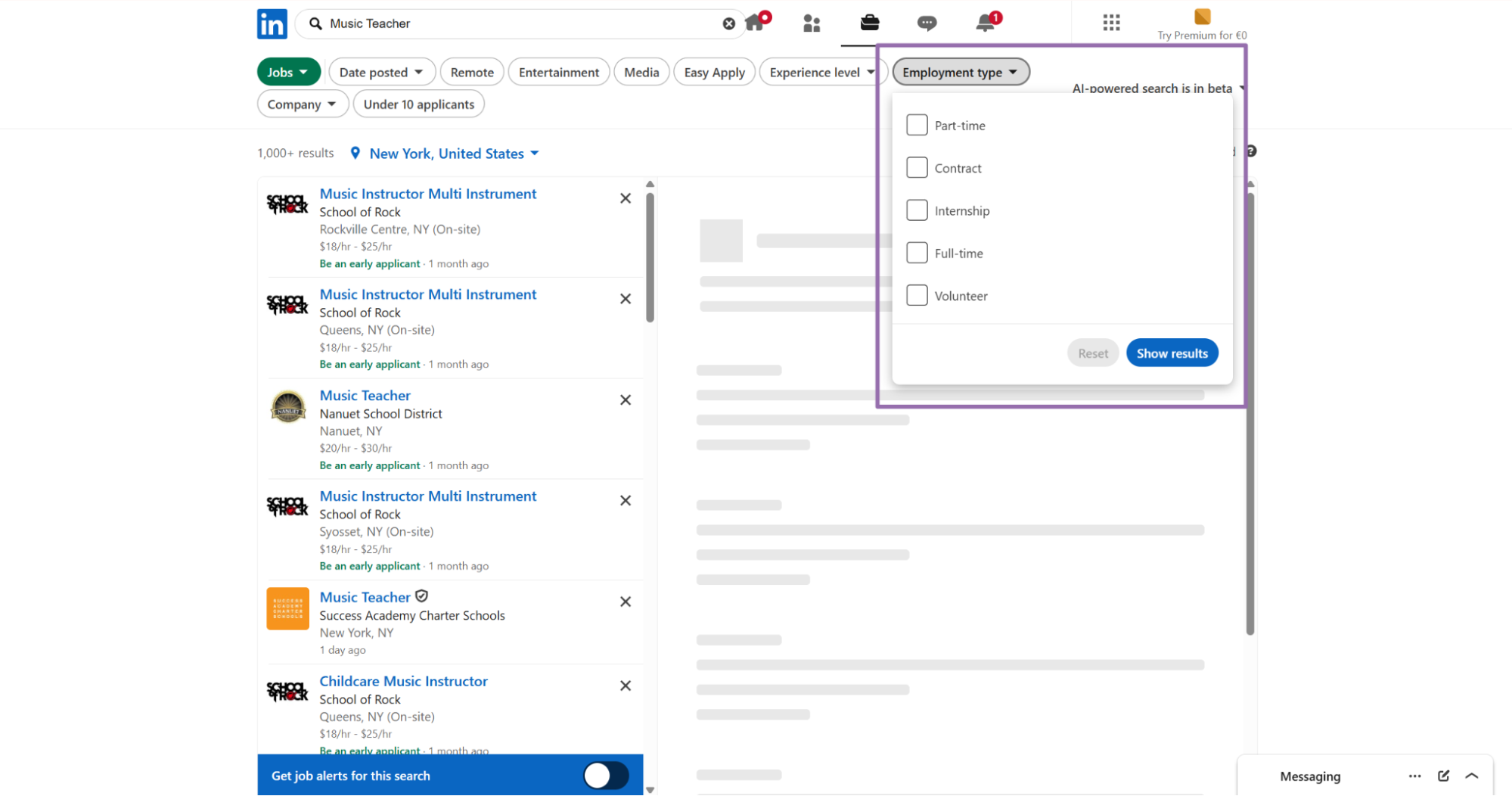The height and width of the screenshot is (796, 1512).
Task: Open Music Teacher at Nanuet School District
Action: (x=365, y=396)
